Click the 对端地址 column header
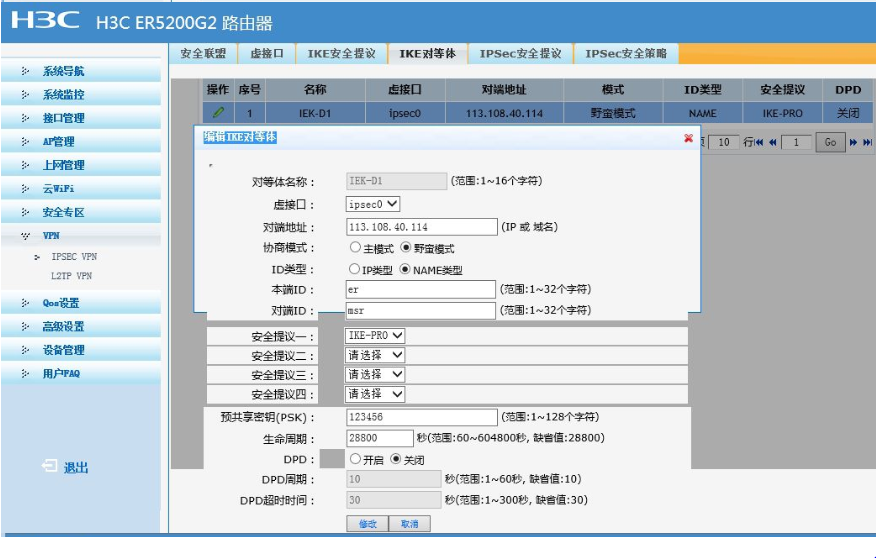This screenshot has height=558, width=876. [504, 89]
